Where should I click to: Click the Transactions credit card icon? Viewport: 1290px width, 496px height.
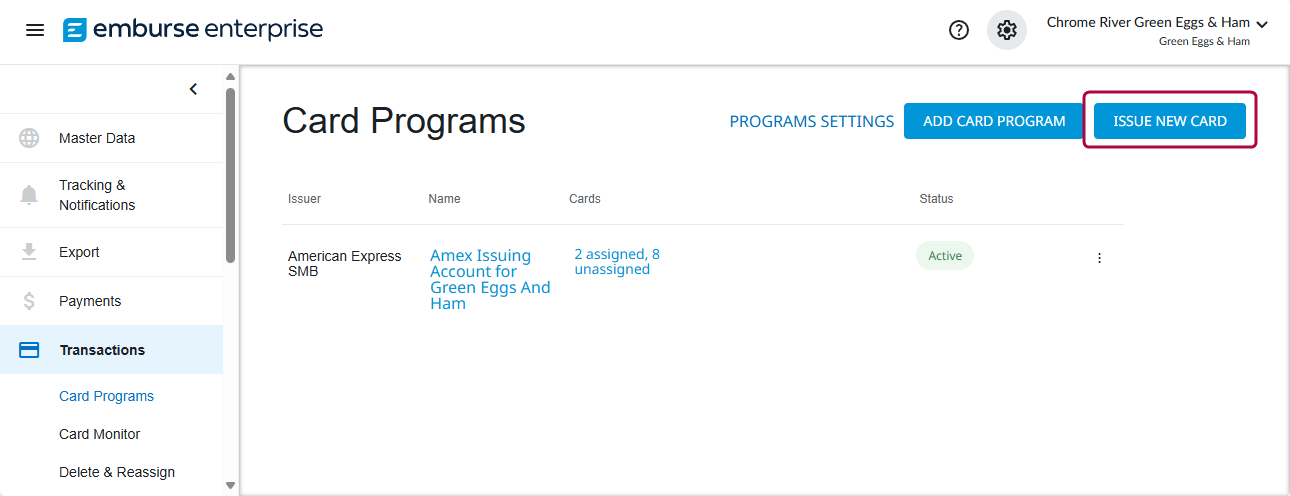[x=29, y=350]
